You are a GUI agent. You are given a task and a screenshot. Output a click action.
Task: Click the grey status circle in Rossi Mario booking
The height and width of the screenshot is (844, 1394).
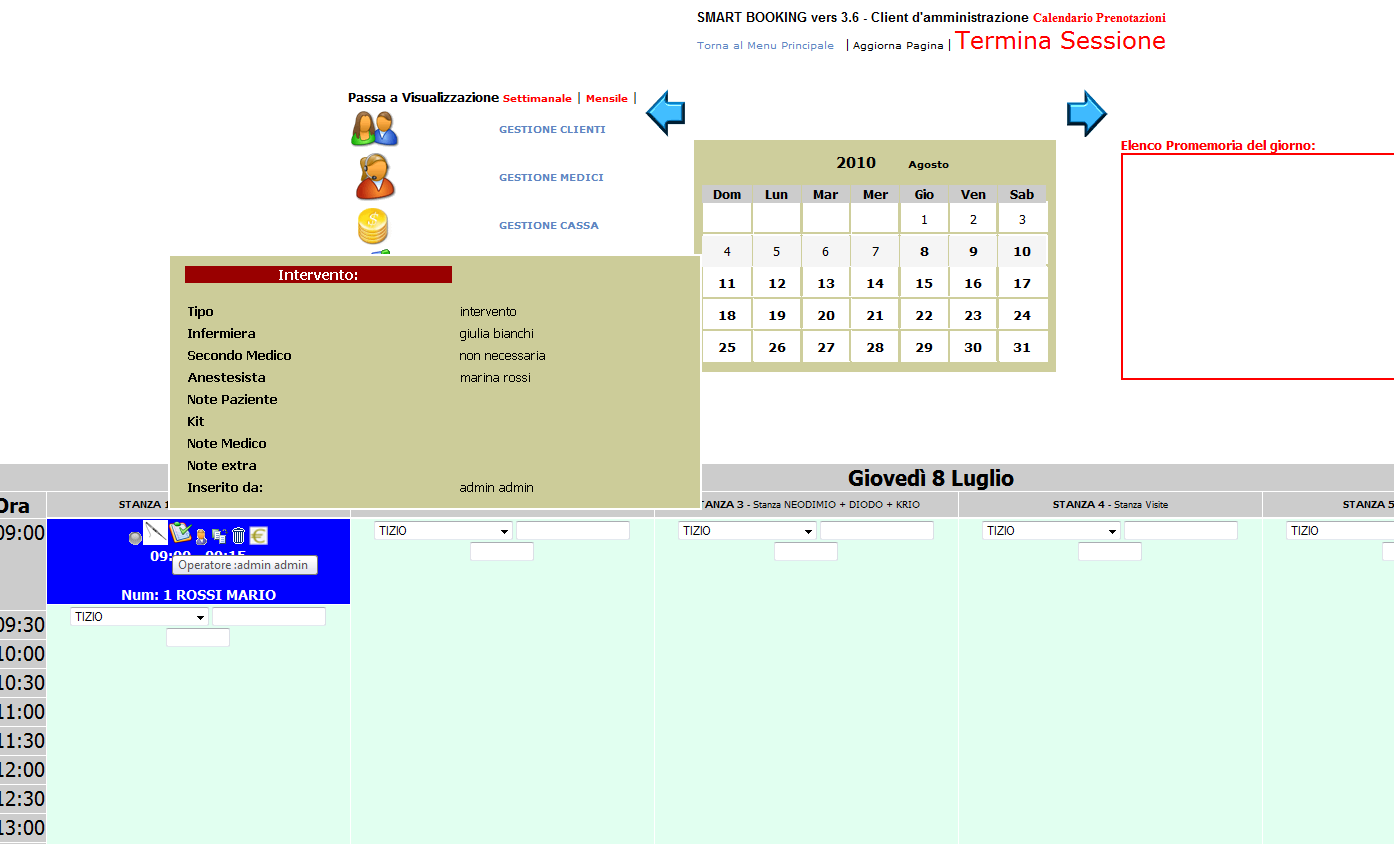click(x=135, y=538)
